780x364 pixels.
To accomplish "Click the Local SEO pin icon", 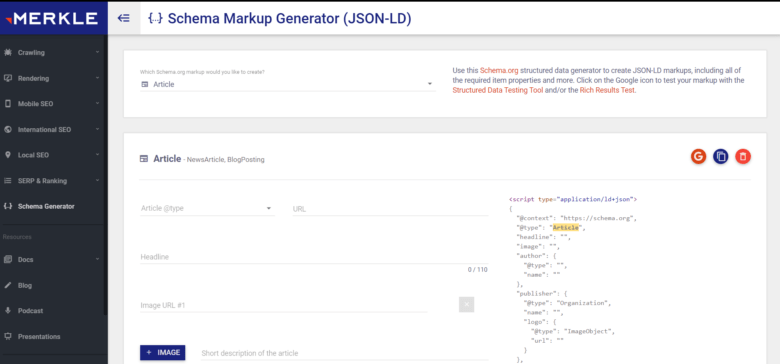I will point(7,155).
